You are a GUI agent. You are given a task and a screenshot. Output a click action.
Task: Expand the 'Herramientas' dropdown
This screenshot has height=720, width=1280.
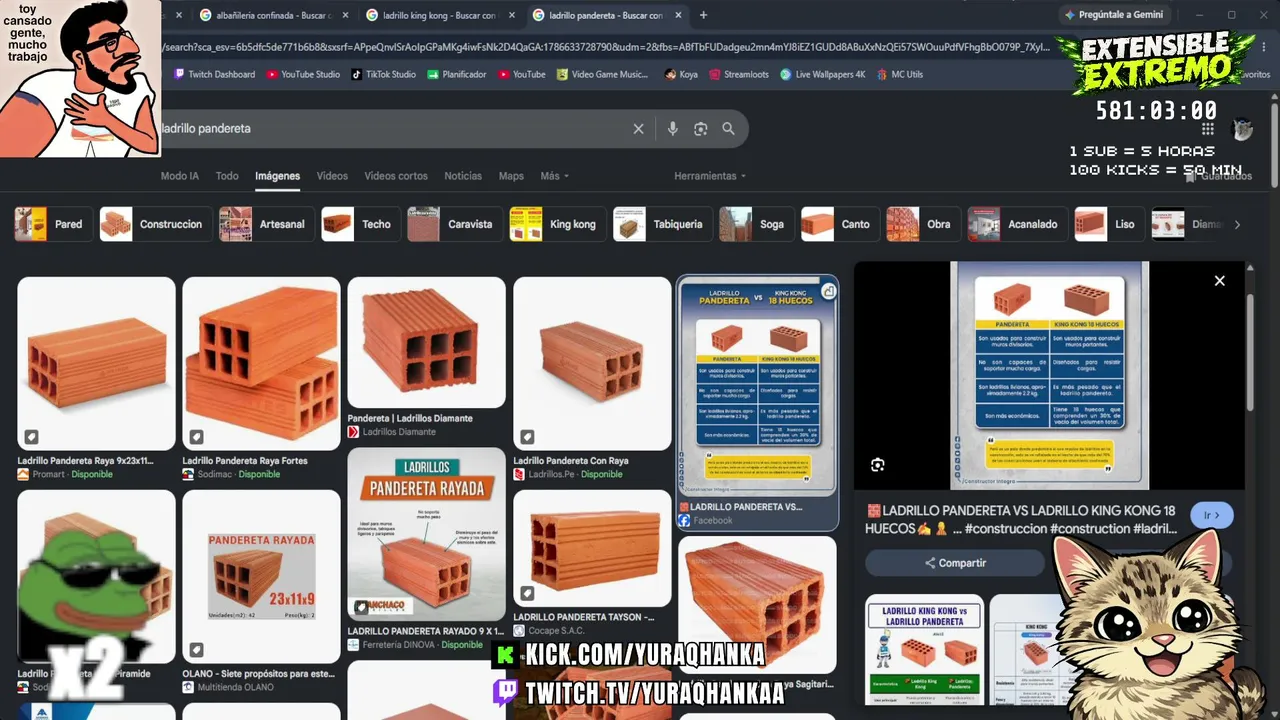point(710,176)
